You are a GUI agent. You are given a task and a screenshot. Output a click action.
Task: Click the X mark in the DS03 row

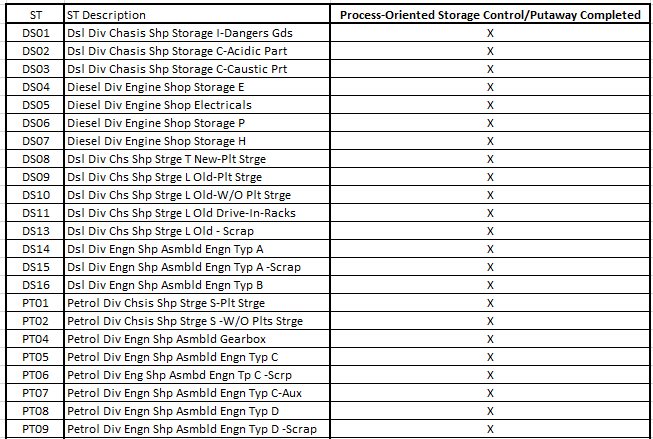point(490,69)
